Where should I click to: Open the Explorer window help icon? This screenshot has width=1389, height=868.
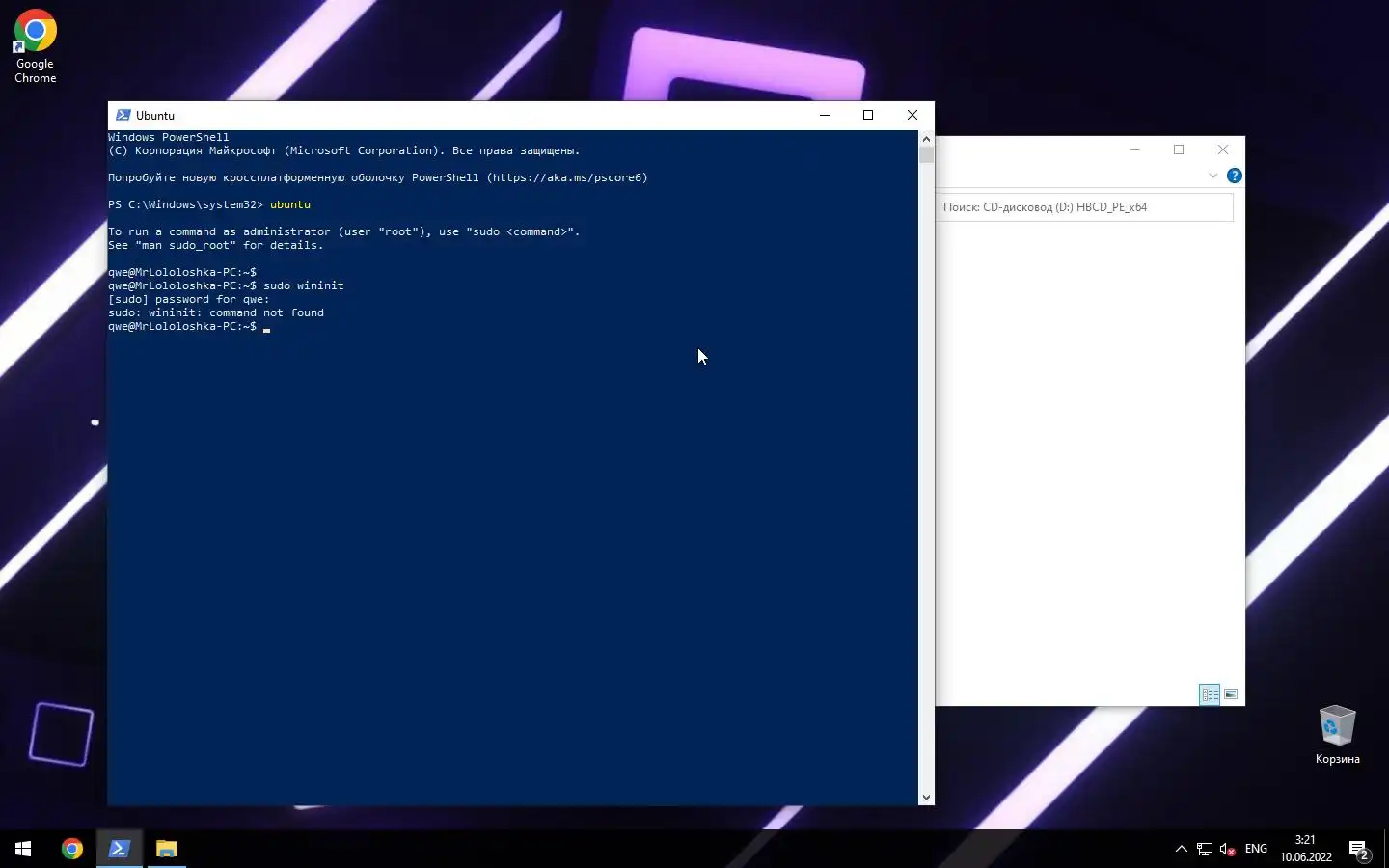[1234, 176]
